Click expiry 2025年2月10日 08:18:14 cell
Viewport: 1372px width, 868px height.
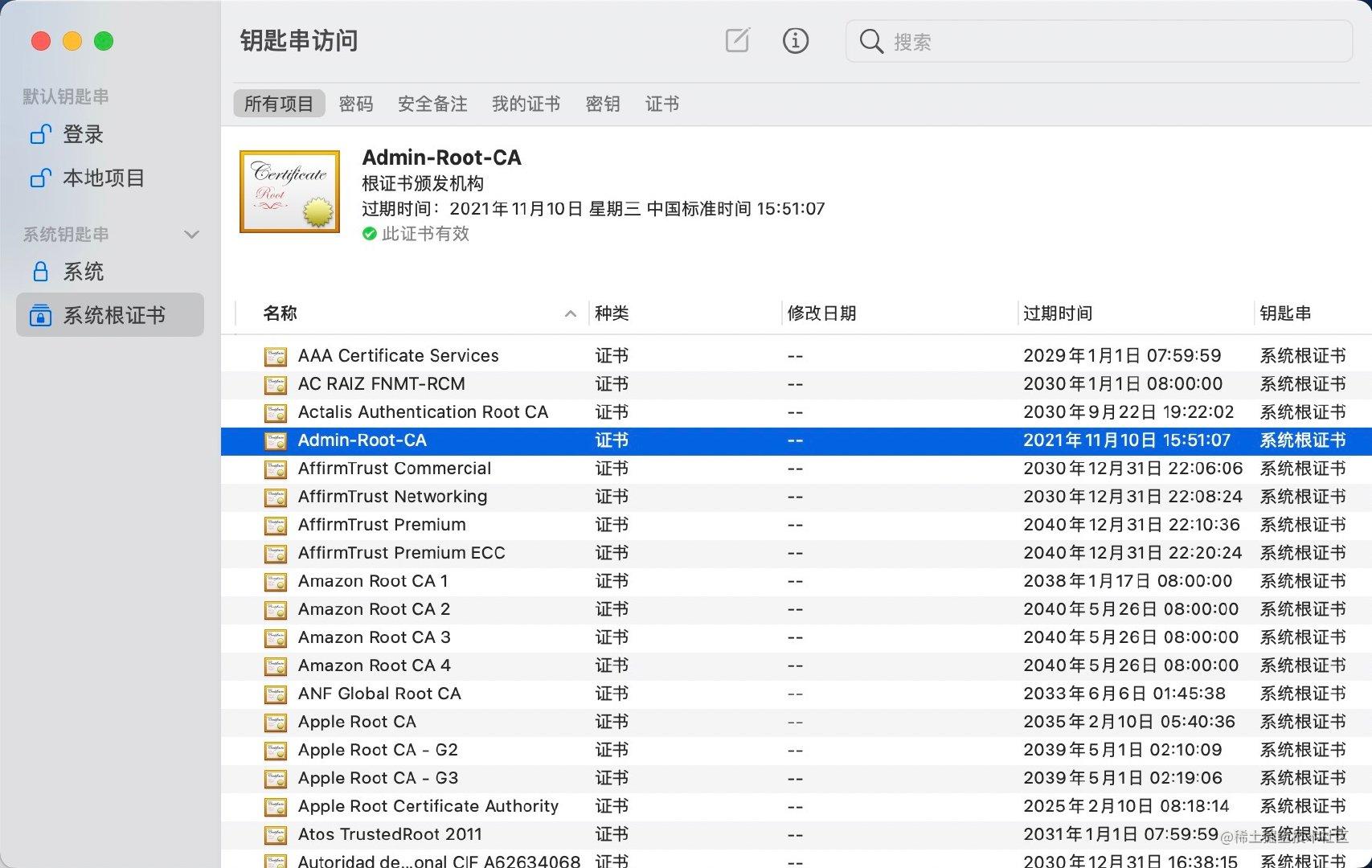click(1126, 806)
